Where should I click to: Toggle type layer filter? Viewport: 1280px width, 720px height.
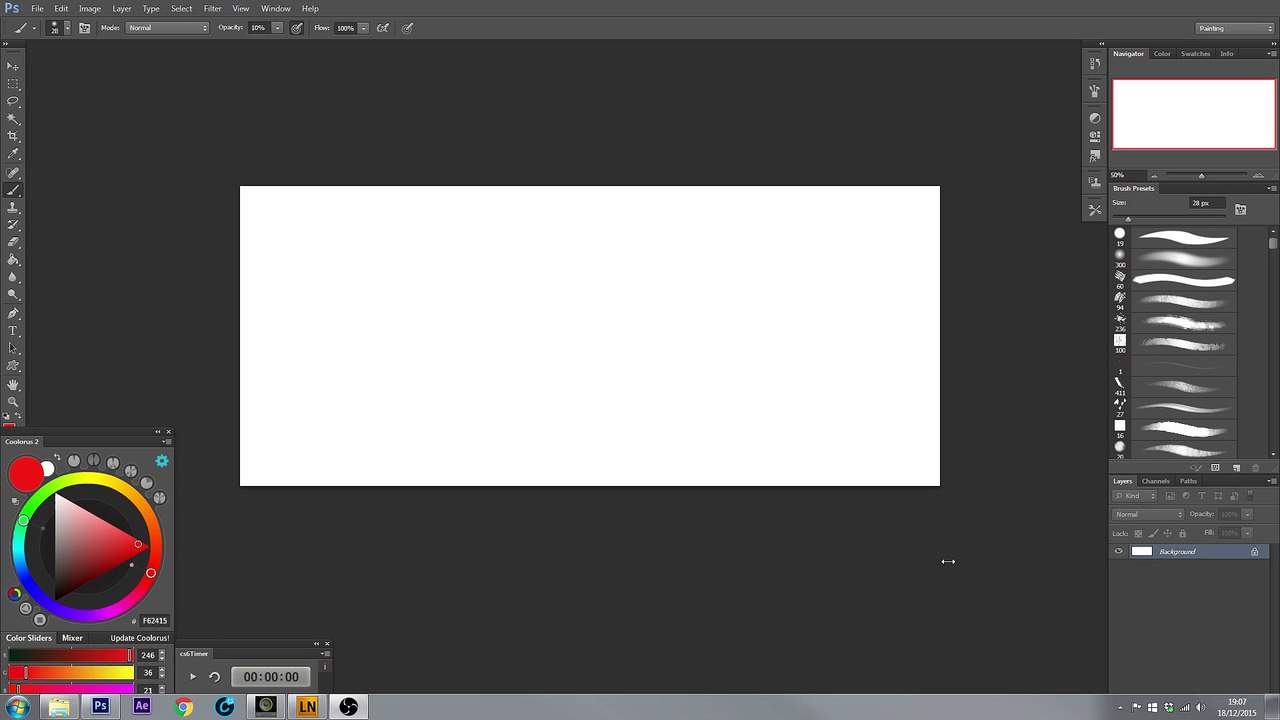pos(1202,496)
